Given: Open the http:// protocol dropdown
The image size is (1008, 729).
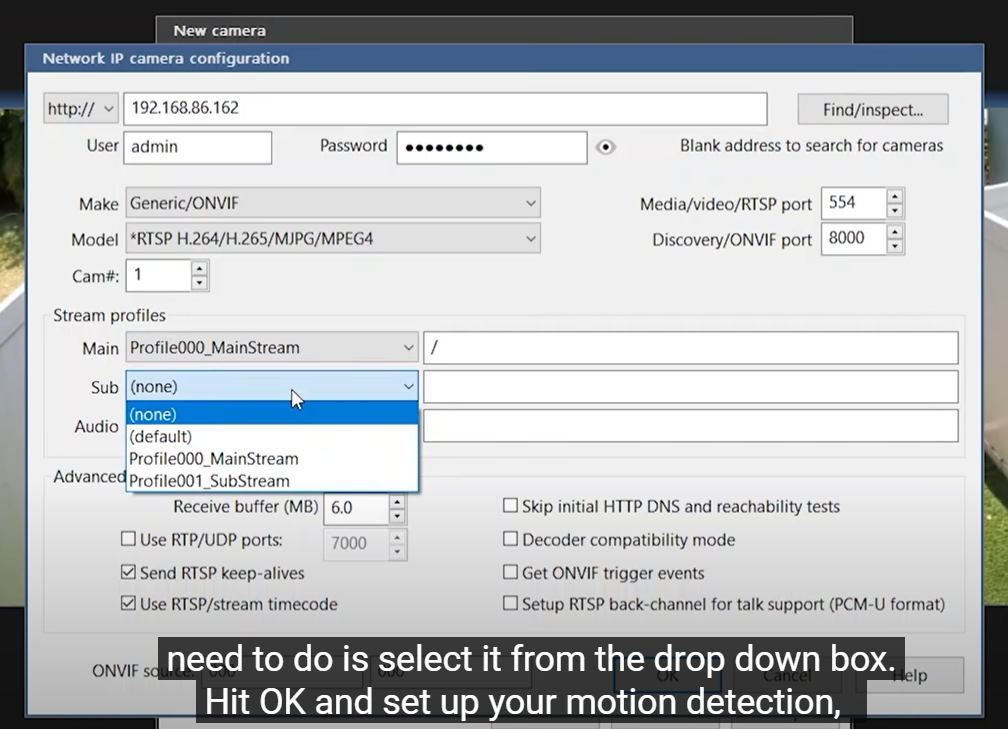Looking at the screenshot, I should coord(82,108).
